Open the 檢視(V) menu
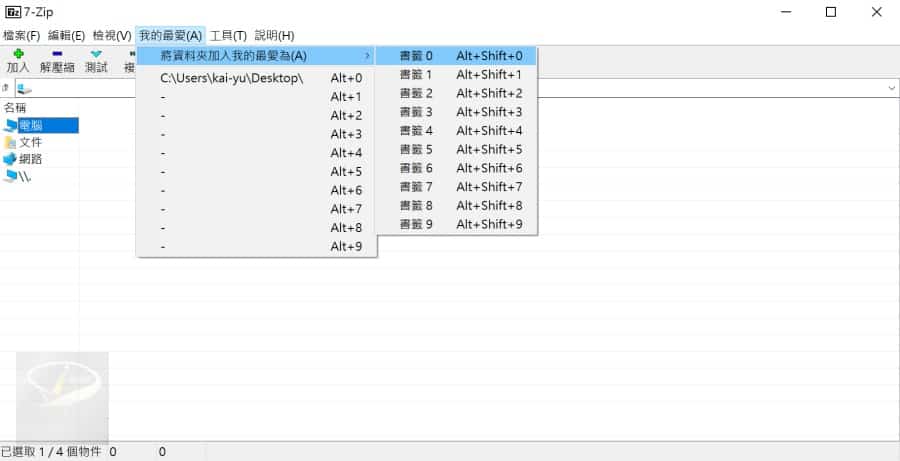The width and height of the screenshot is (900, 461). 112,36
